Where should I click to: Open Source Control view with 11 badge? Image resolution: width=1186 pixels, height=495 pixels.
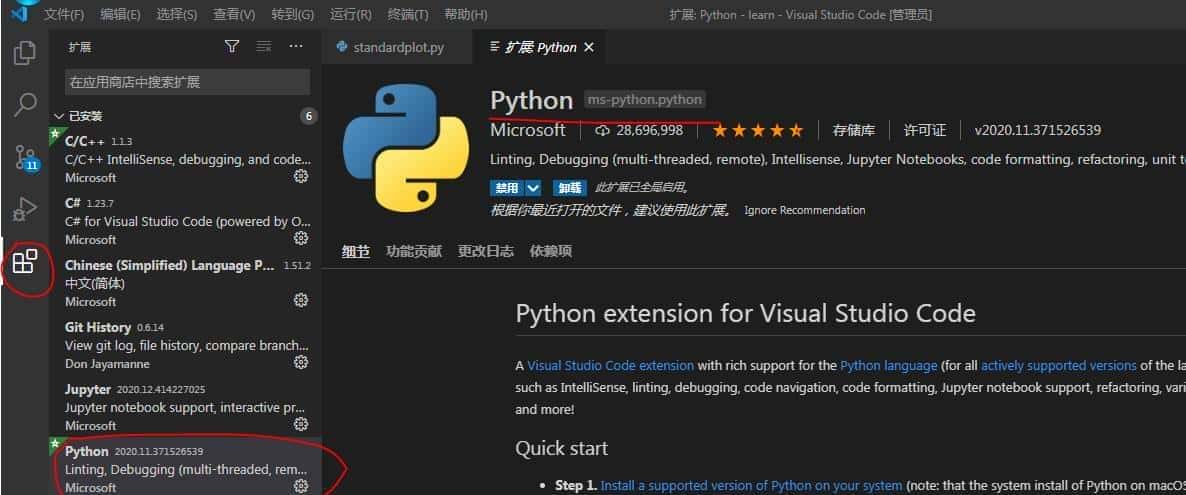coord(26,157)
